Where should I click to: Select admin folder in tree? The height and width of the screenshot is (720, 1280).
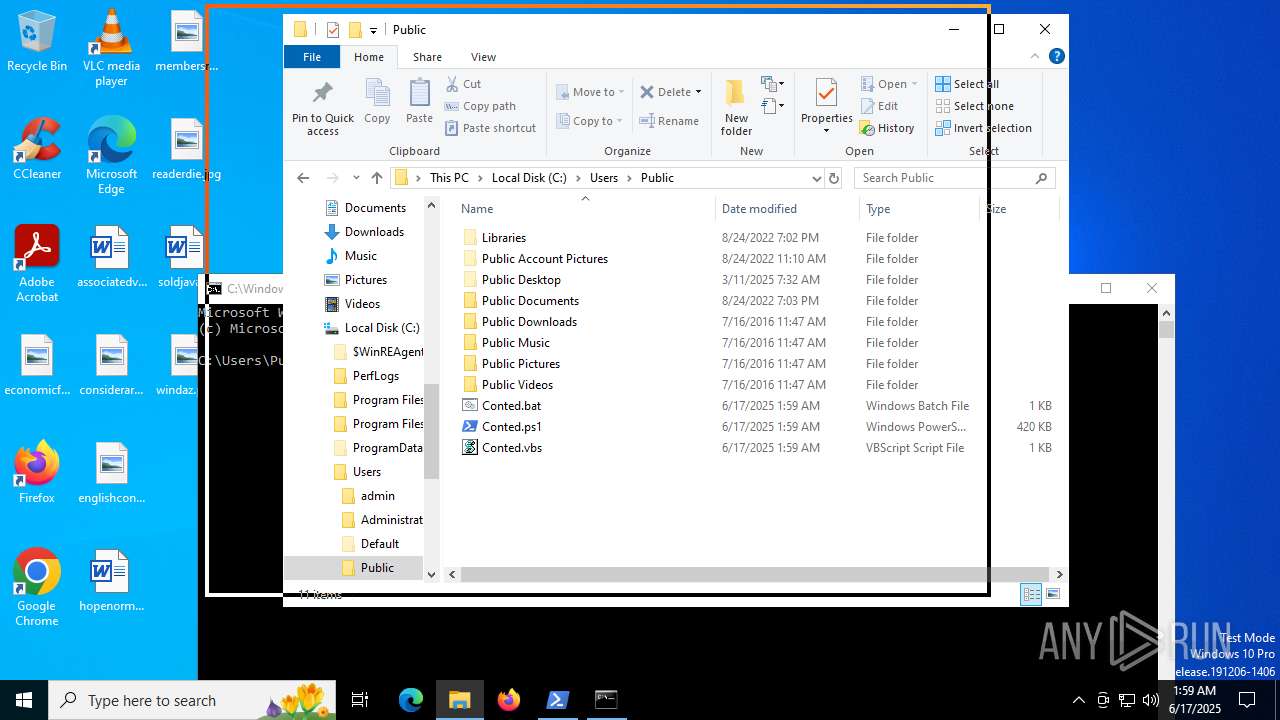click(x=377, y=496)
